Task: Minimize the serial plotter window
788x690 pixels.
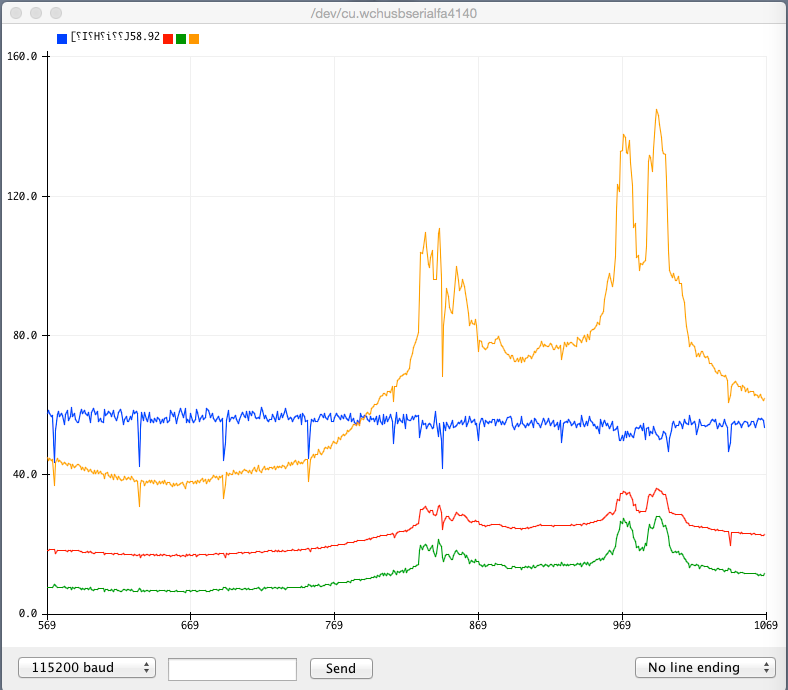Action: 35,13
